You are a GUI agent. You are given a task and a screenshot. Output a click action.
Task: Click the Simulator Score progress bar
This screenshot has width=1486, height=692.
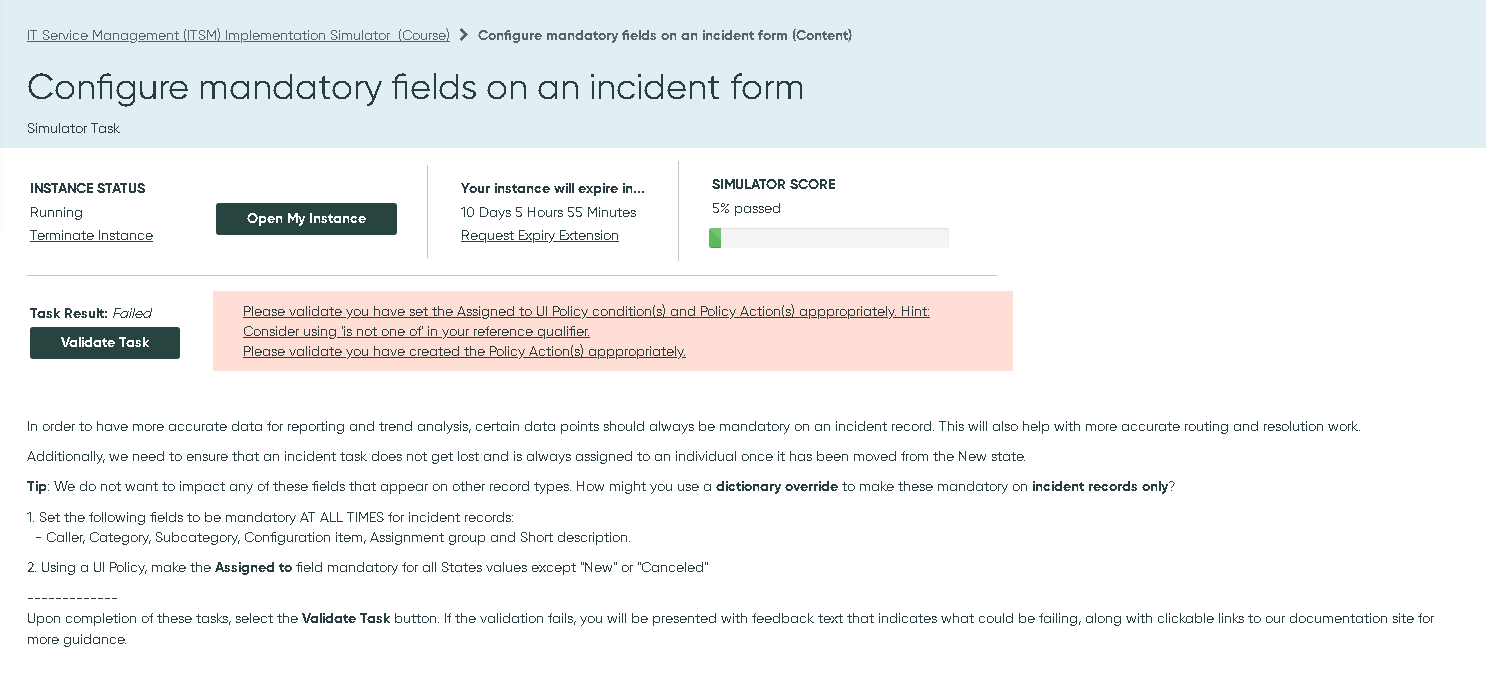[x=829, y=237]
